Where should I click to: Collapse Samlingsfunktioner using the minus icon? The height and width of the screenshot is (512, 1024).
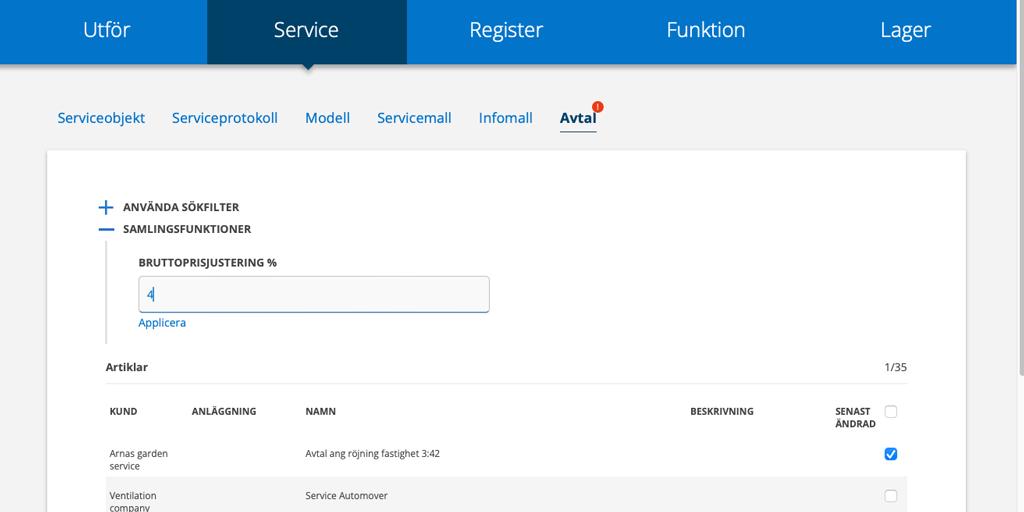click(x=106, y=229)
